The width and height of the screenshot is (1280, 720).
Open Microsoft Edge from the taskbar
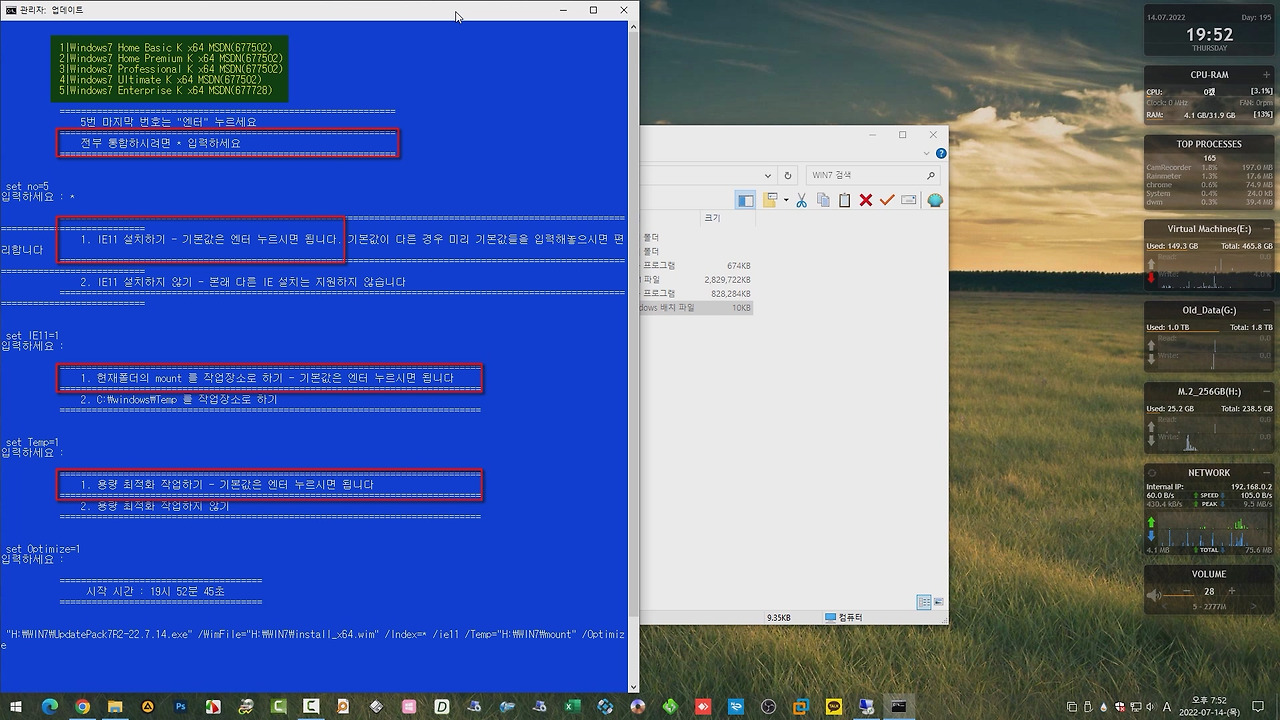[50, 706]
